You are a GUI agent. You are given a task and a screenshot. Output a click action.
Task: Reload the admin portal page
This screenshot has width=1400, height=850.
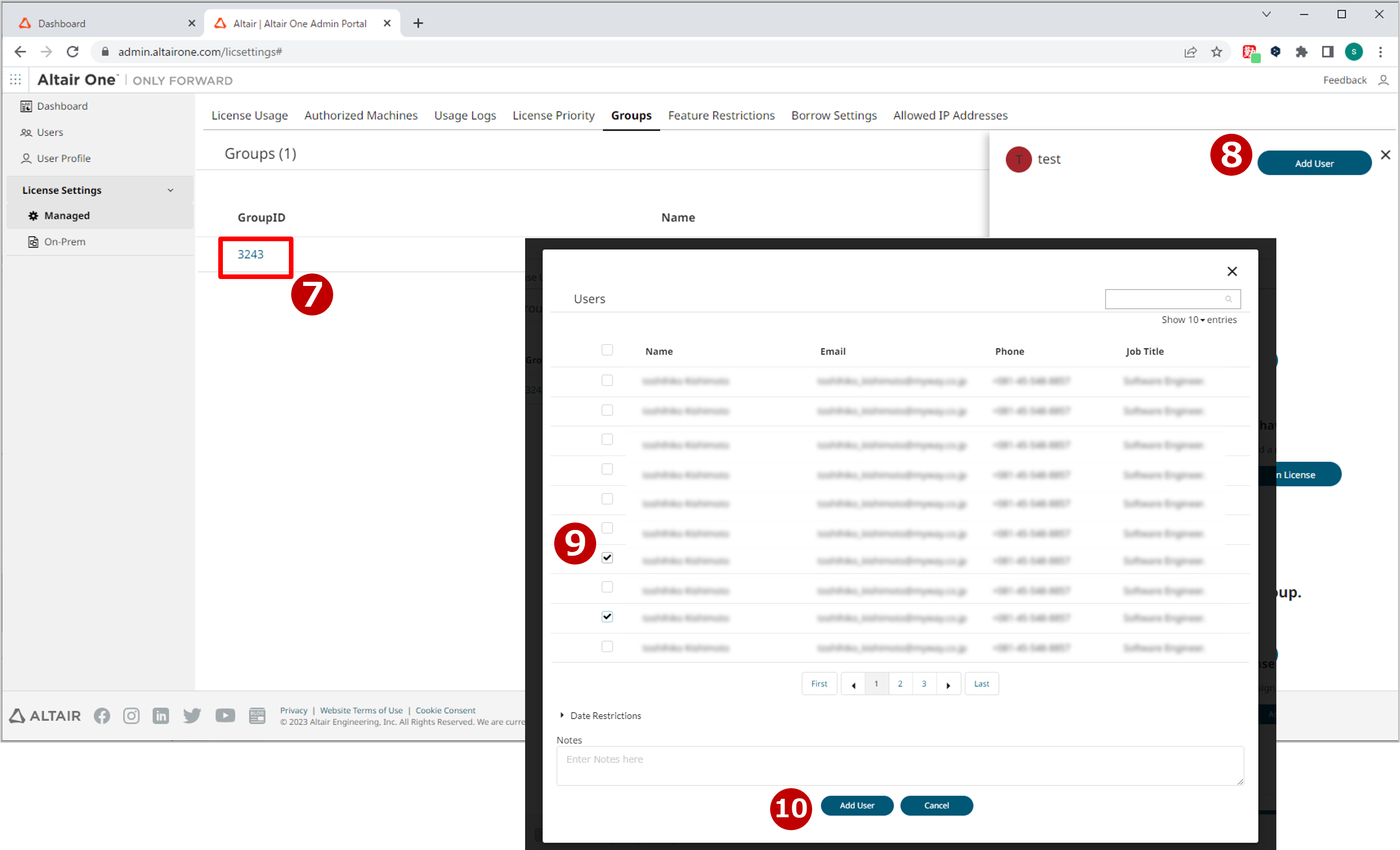tap(73, 52)
